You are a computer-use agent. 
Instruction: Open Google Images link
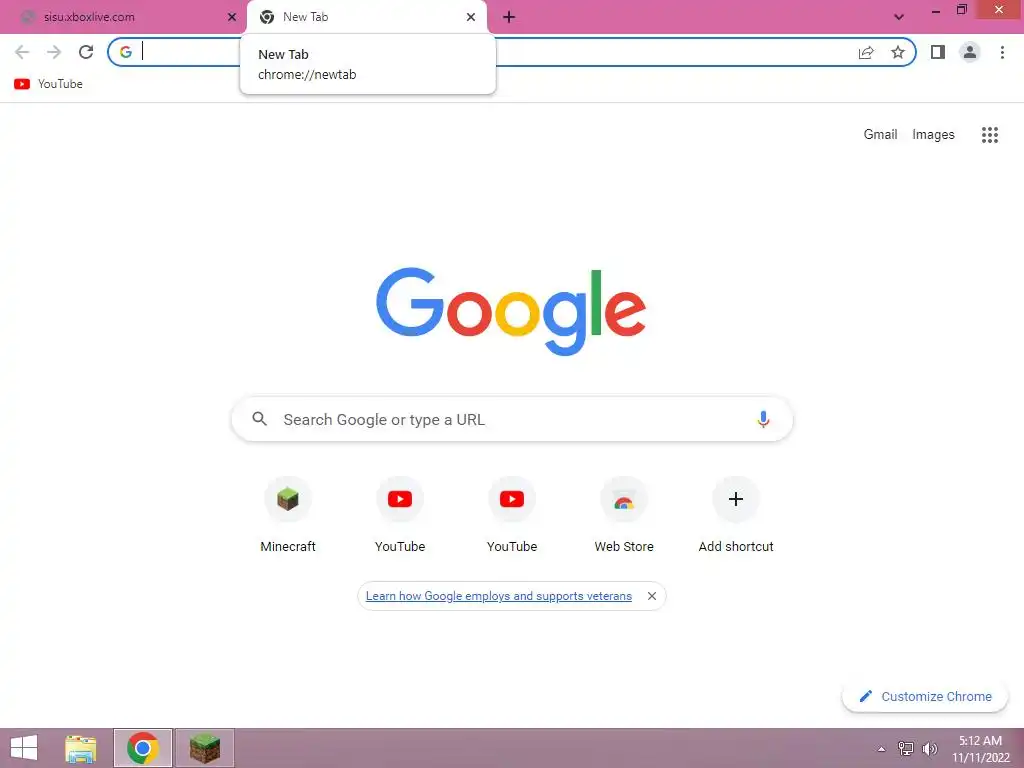click(933, 135)
